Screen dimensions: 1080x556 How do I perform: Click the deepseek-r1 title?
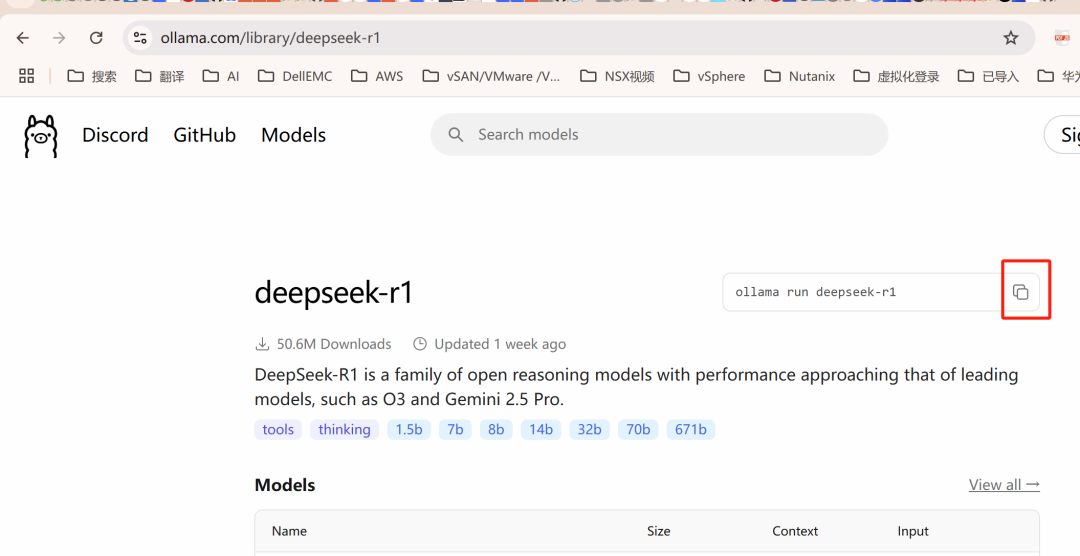(x=333, y=292)
